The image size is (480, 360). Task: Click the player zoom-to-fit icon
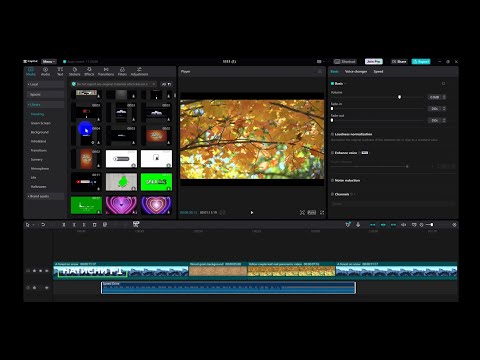(x=302, y=212)
